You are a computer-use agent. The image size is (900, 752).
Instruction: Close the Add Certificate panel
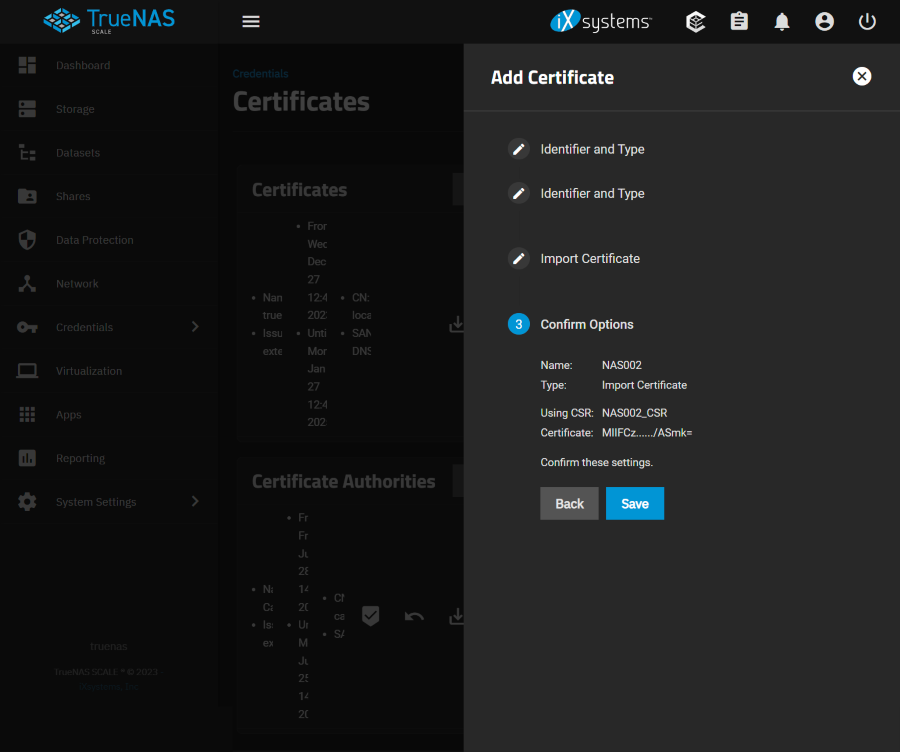point(862,77)
